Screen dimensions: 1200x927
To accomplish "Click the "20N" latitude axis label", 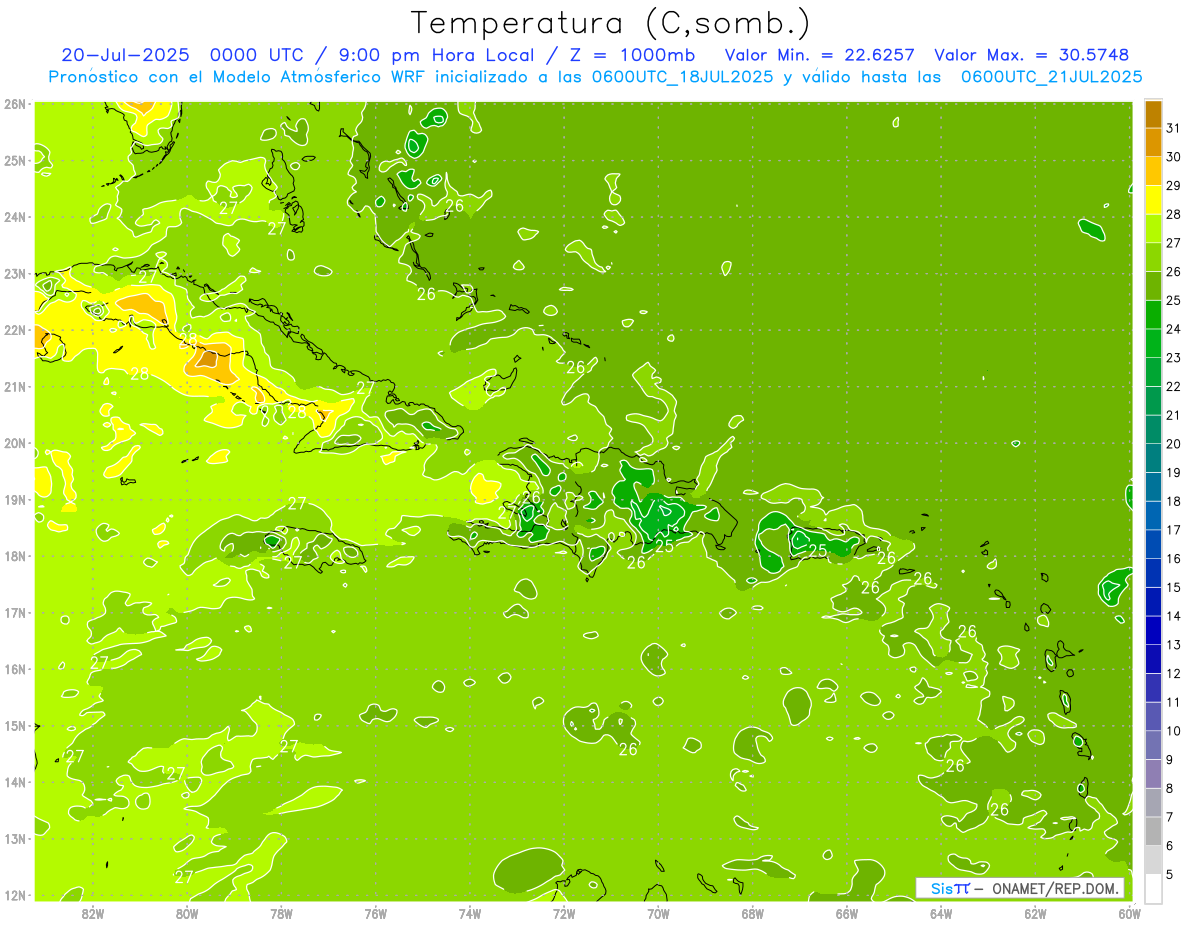I will (15, 443).
